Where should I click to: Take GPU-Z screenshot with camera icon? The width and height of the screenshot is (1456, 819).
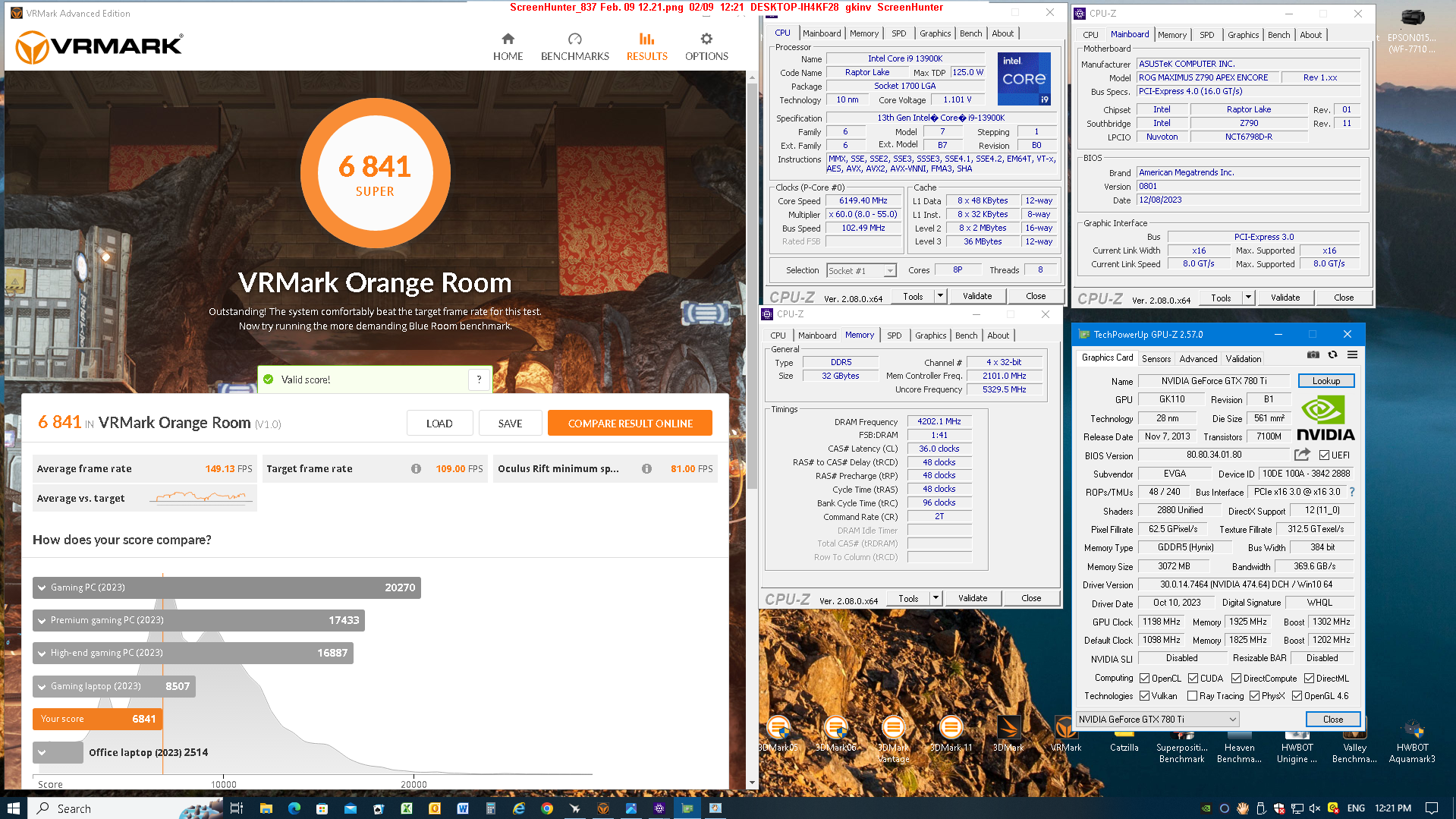point(1313,355)
